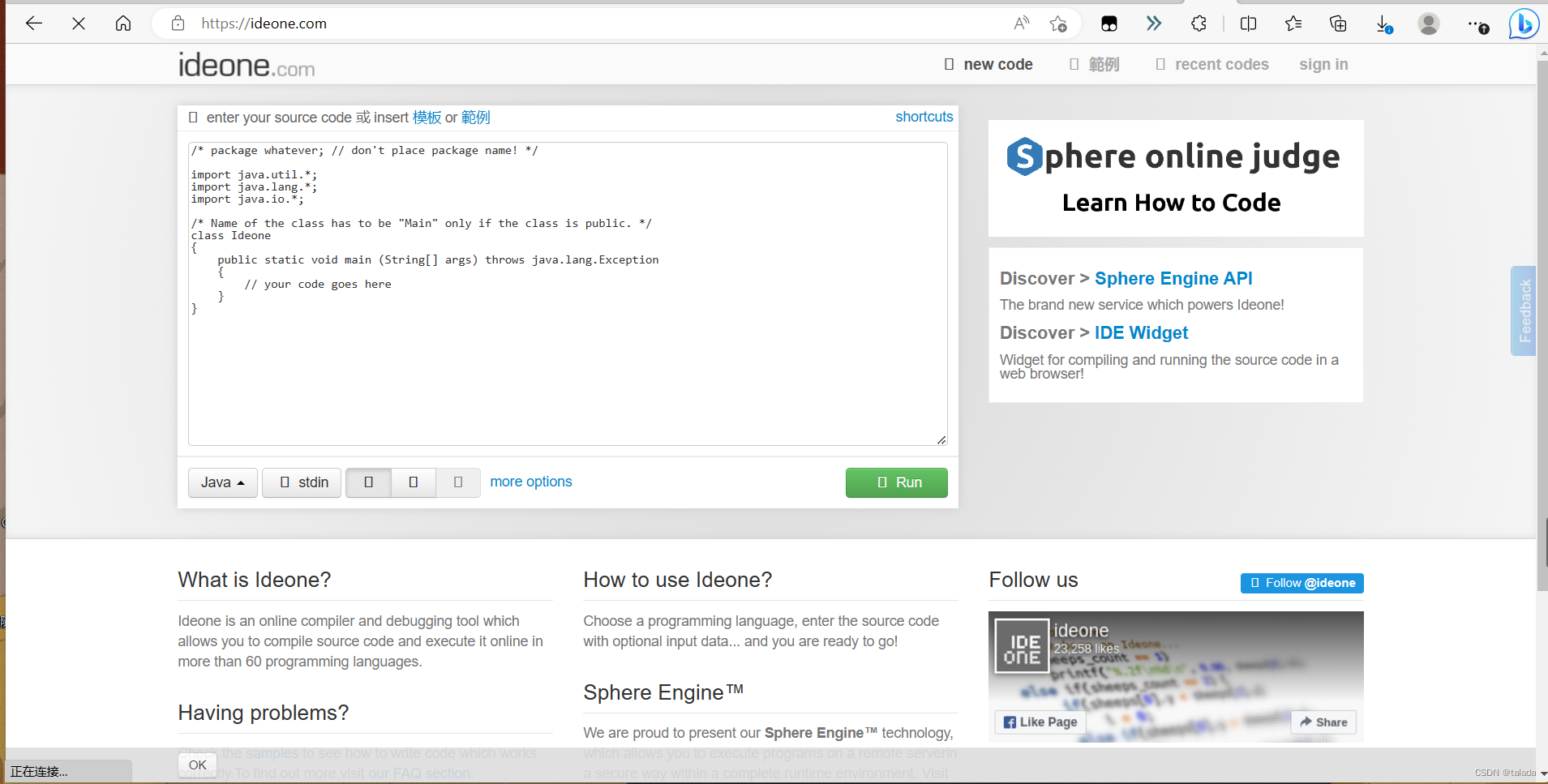The image size is (1548, 784).
Task: Click sign in at the top
Action: pos(1323,64)
